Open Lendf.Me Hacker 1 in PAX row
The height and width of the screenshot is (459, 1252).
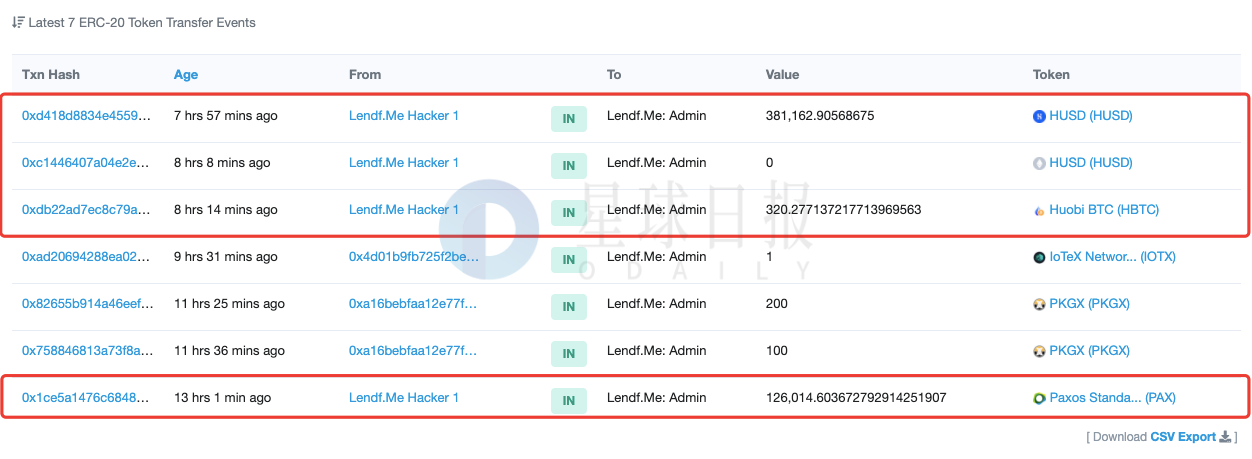(x=404, y=398)
